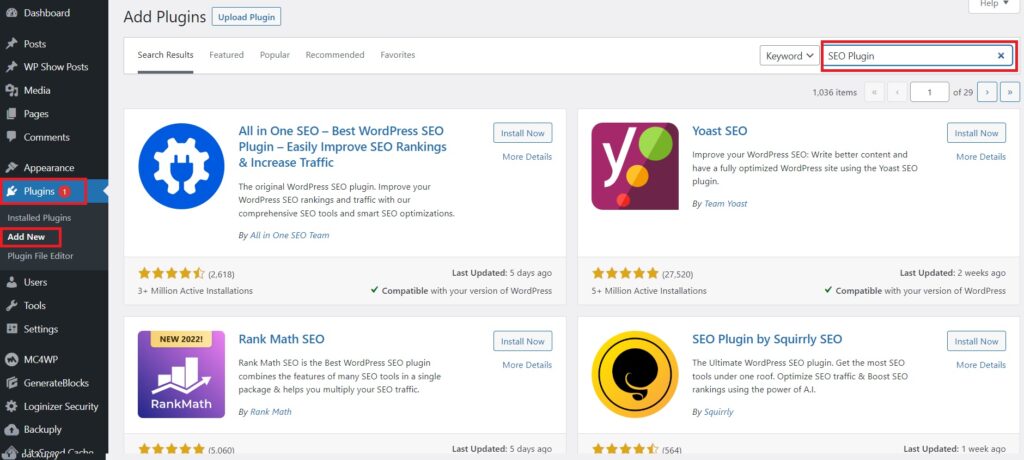Click the All in One SEO star rating
Screen dimensions: 1024x460
pyautogui.click(x=171, y=273)
